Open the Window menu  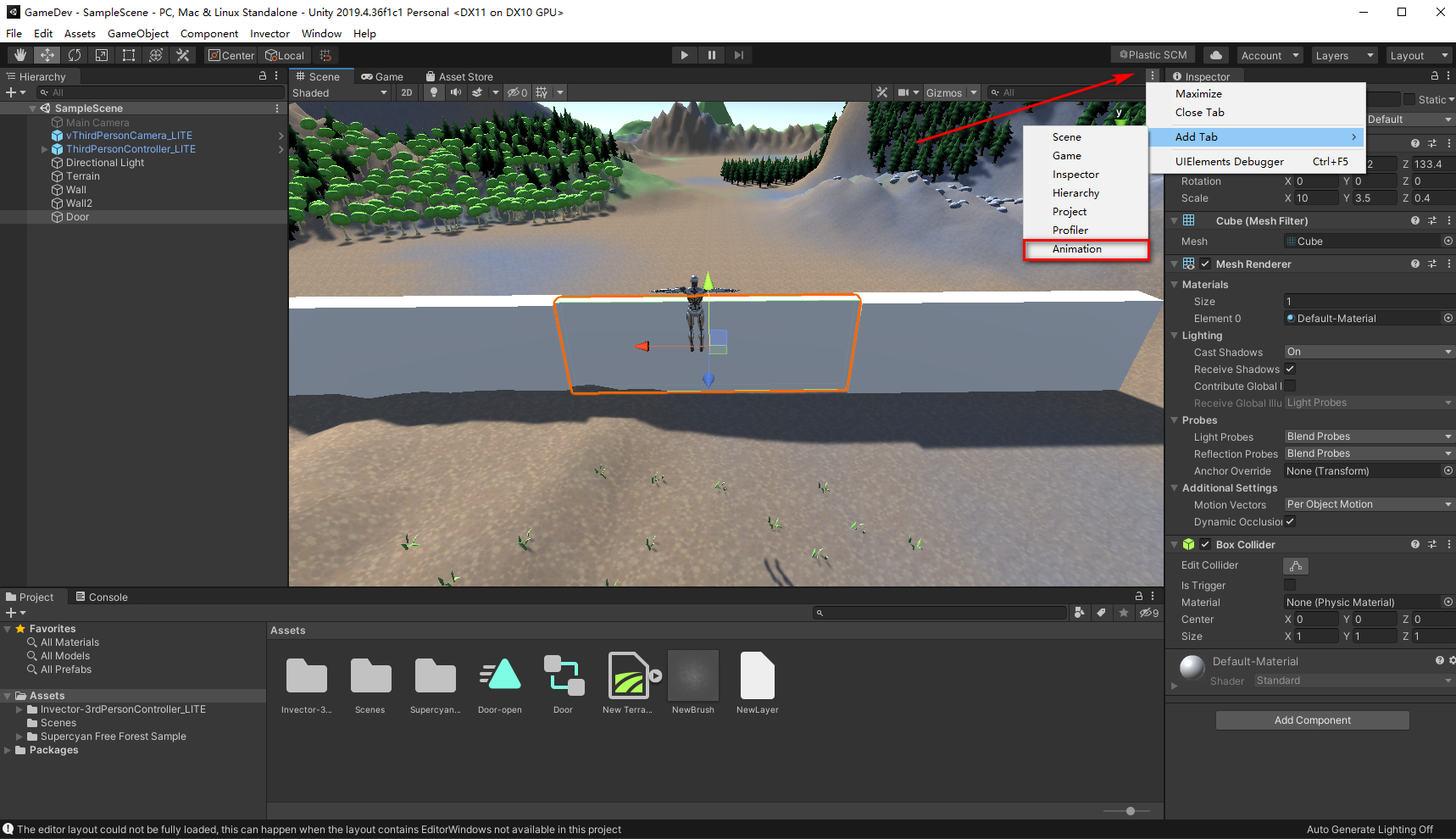pos(321,34)
